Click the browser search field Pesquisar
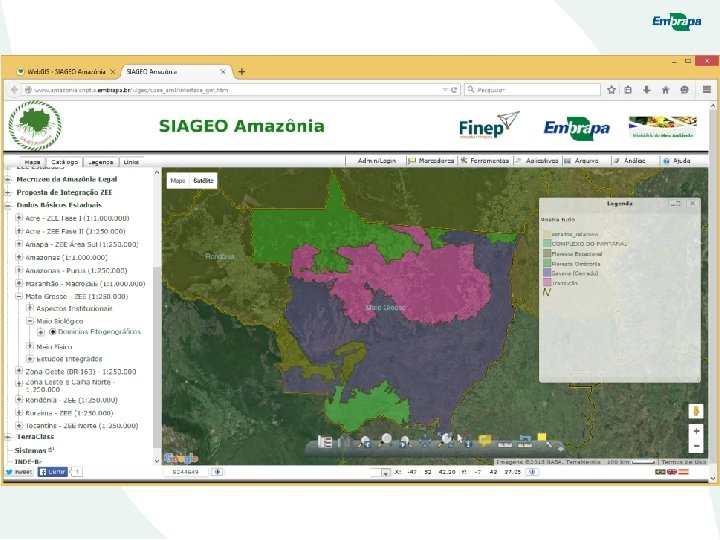 tap(533, 90)
